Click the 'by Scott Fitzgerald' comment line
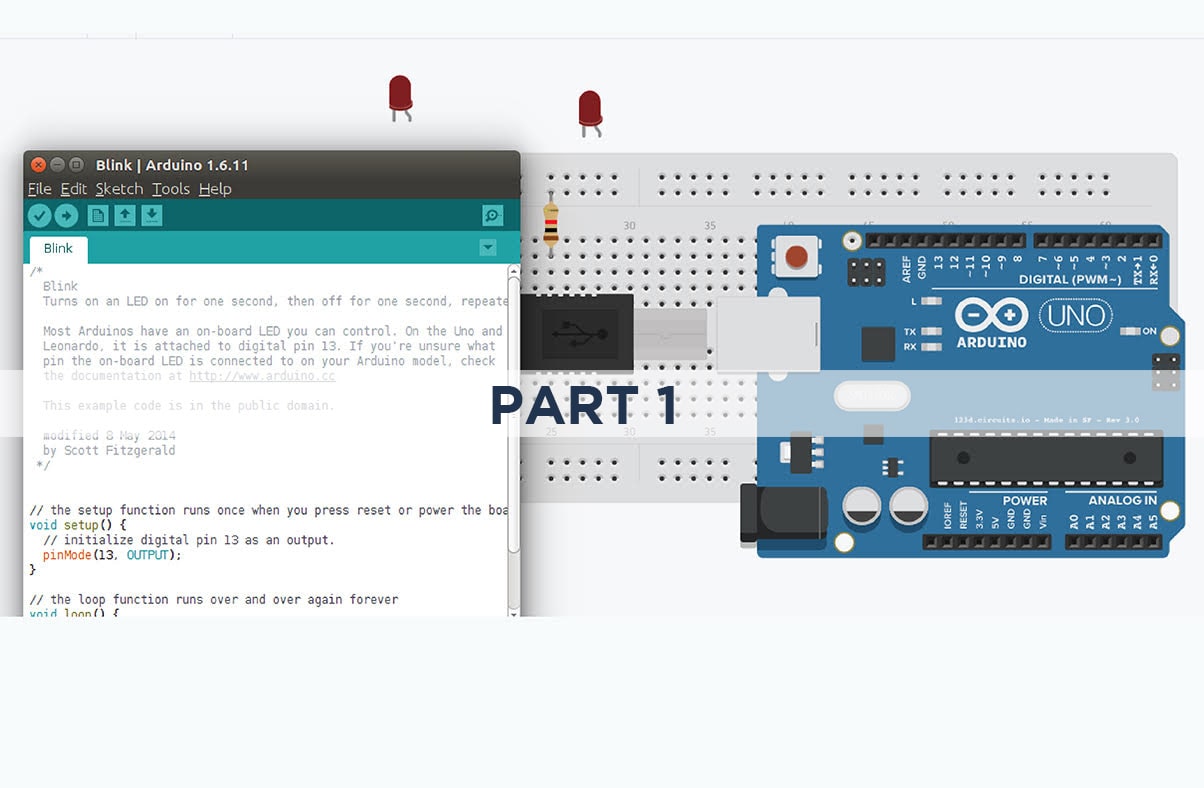1204x788 pixels. point(109,450)
